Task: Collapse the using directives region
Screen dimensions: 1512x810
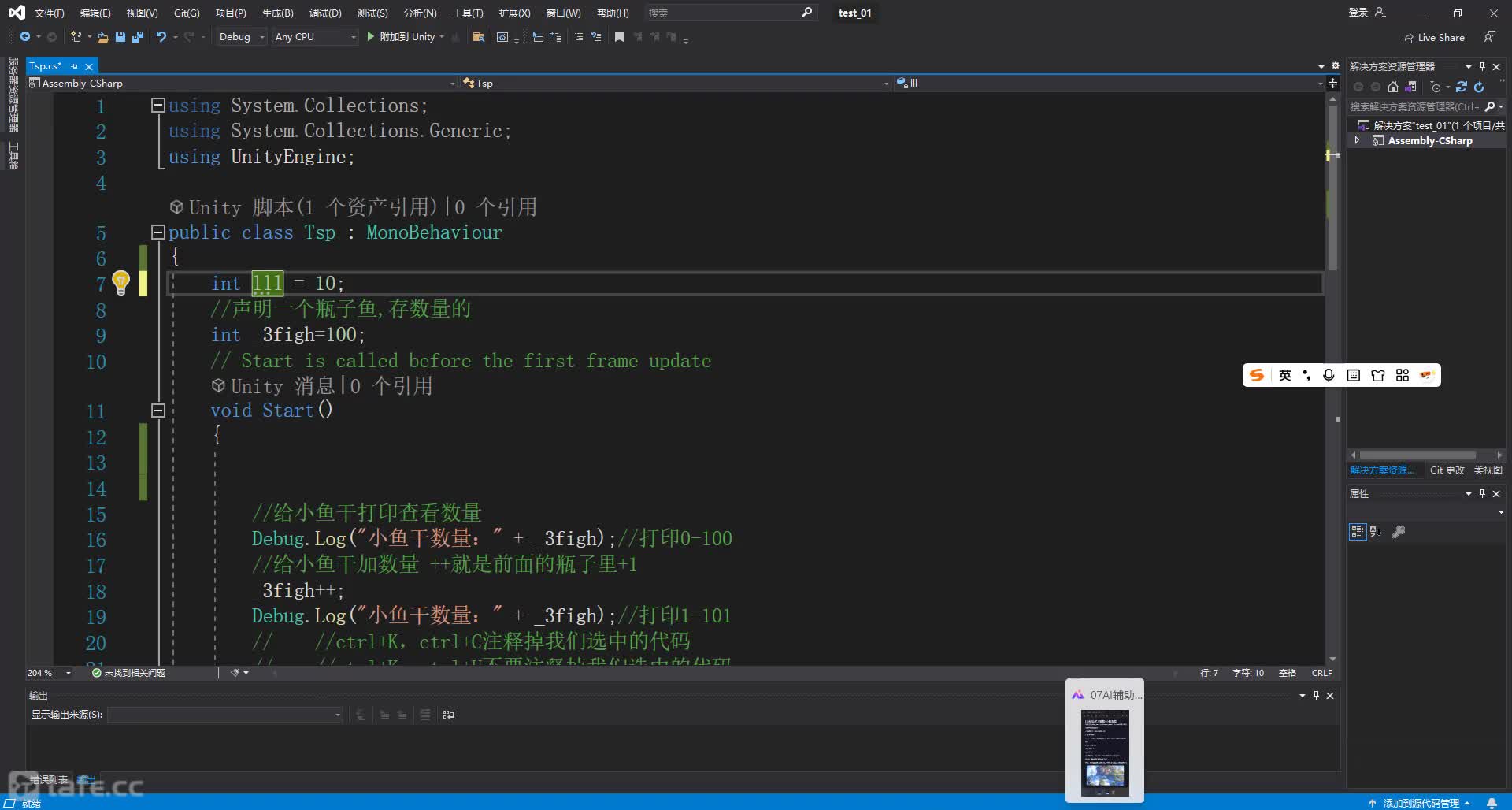Action: [157, 105]
